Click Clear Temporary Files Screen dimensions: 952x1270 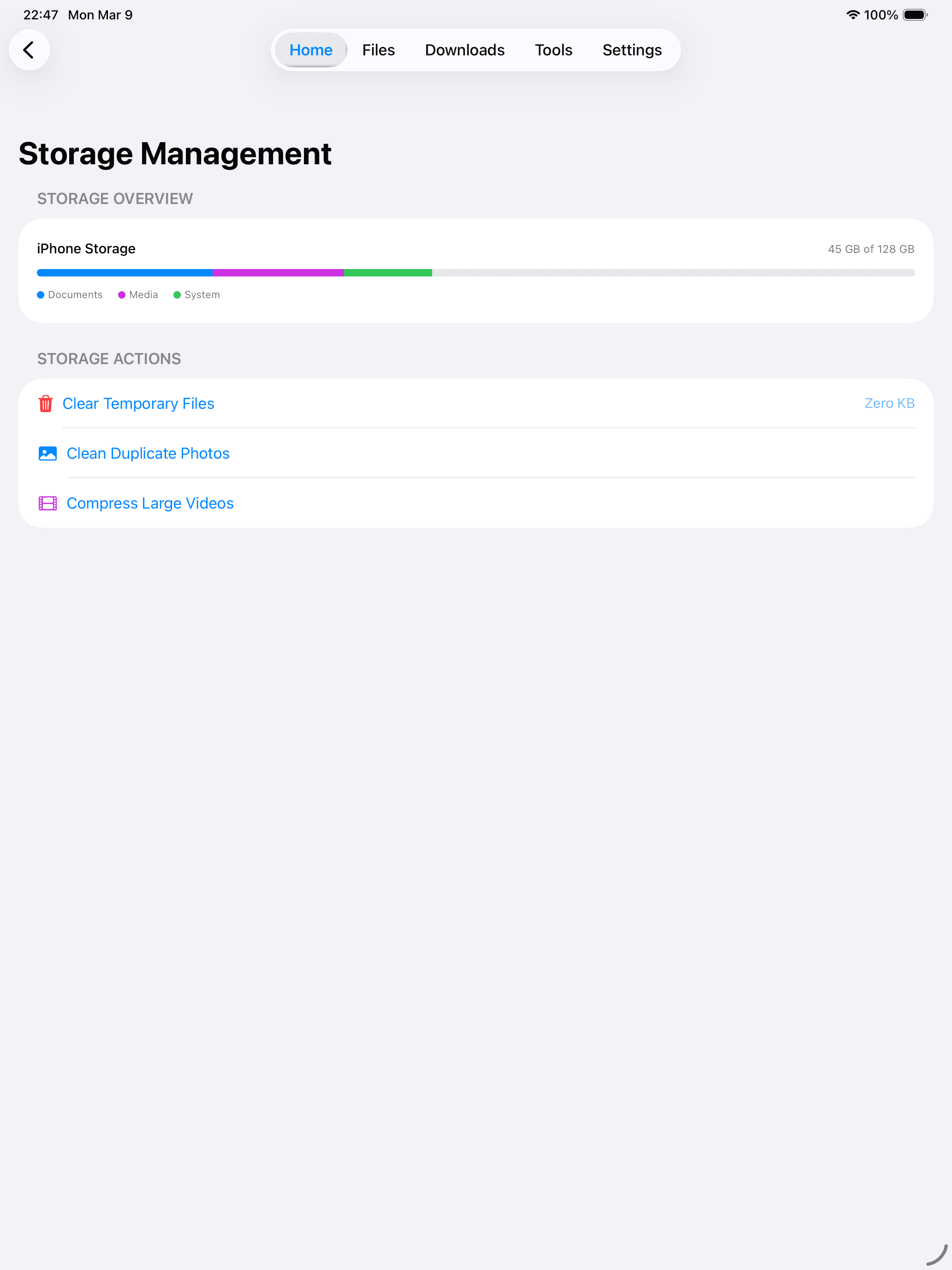[x=138, y=404]
